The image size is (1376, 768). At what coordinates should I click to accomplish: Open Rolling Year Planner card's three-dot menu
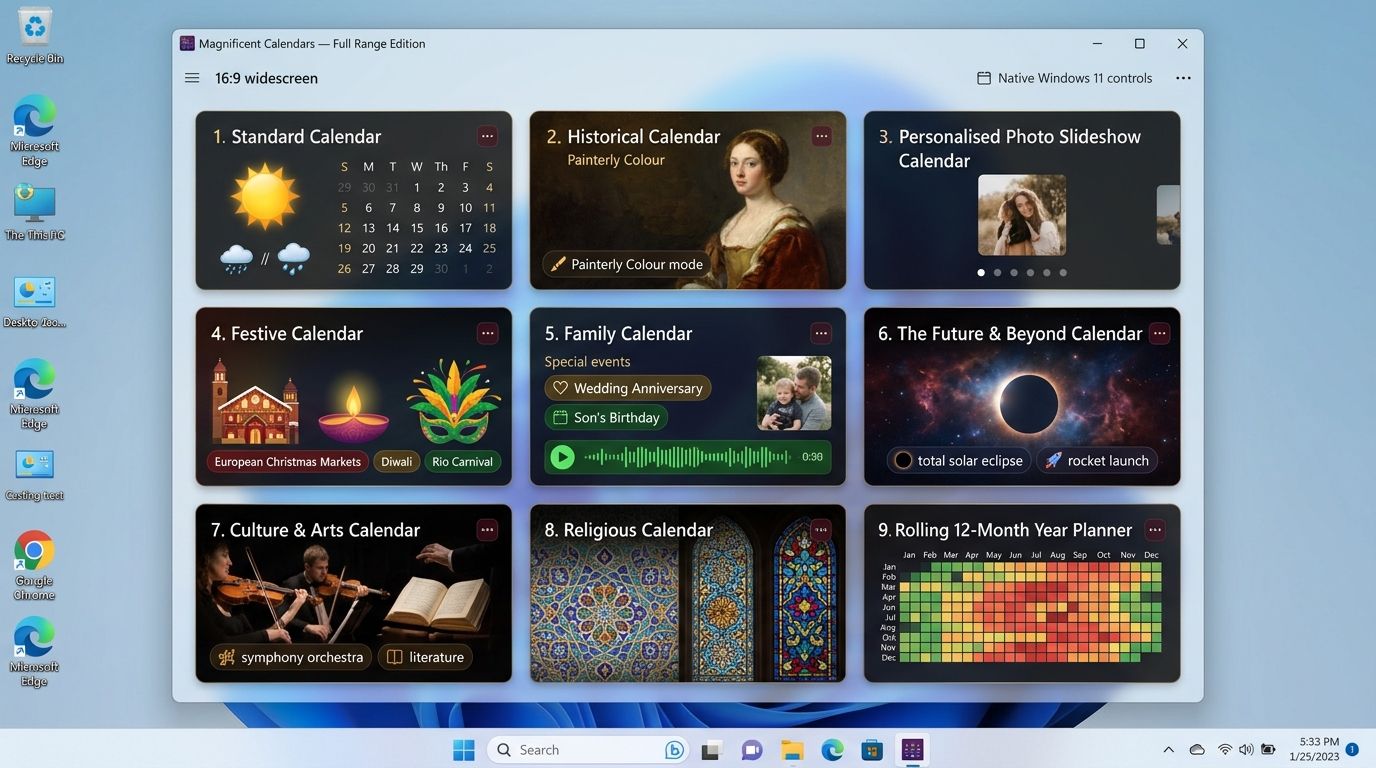(x=1155, y=530)
